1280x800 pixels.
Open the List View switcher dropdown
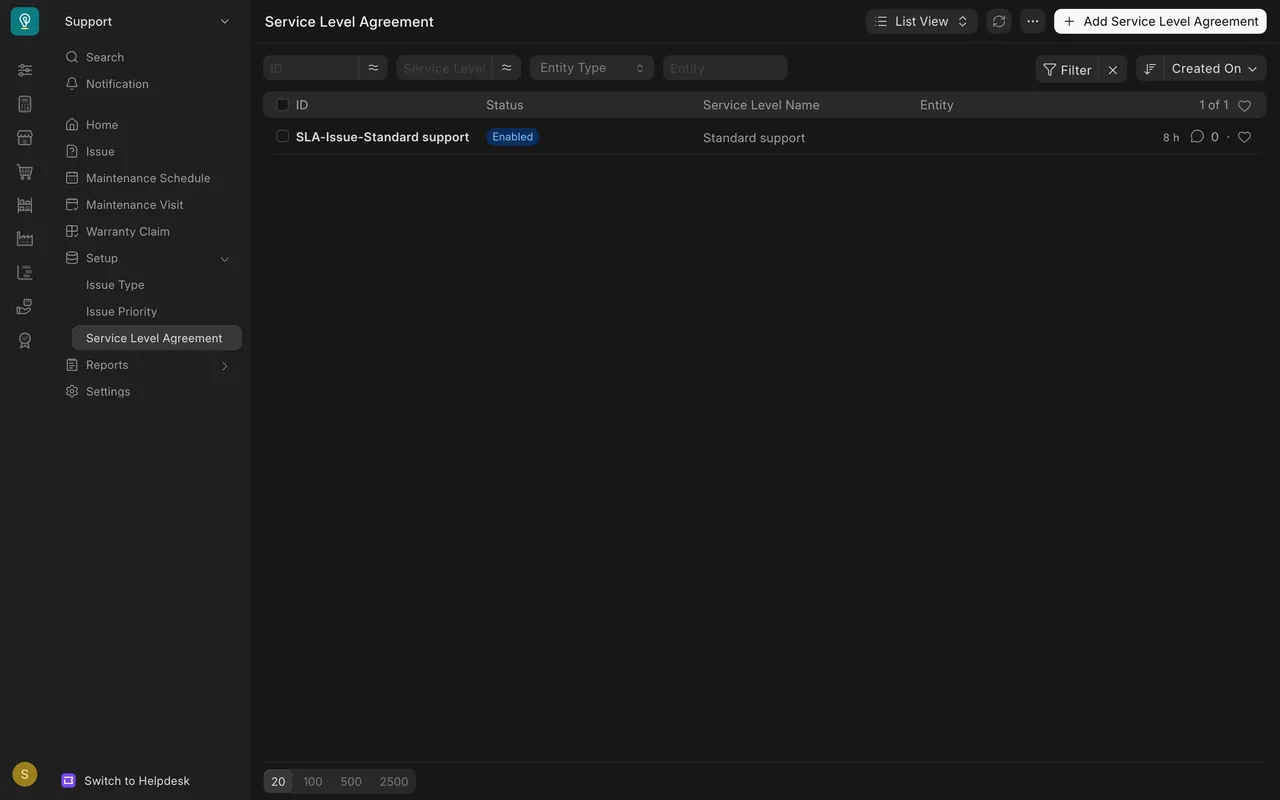tap(921, 21)
